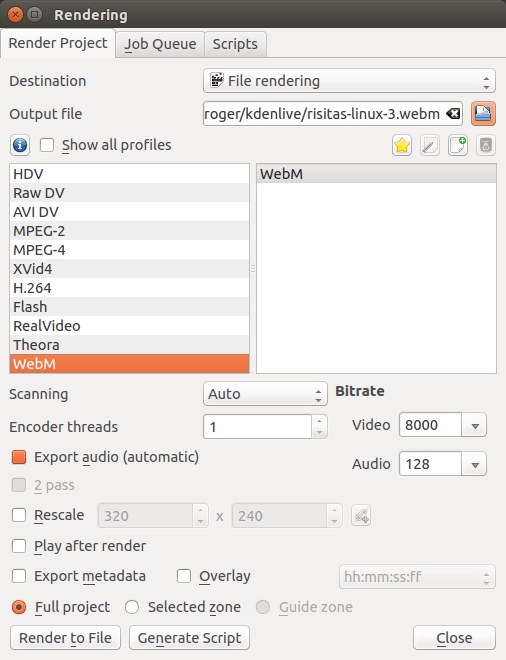This screenshot has width=506, height=660.
Task: Open the Destination File rendering dropdown
Action: (x=349, y=81)
